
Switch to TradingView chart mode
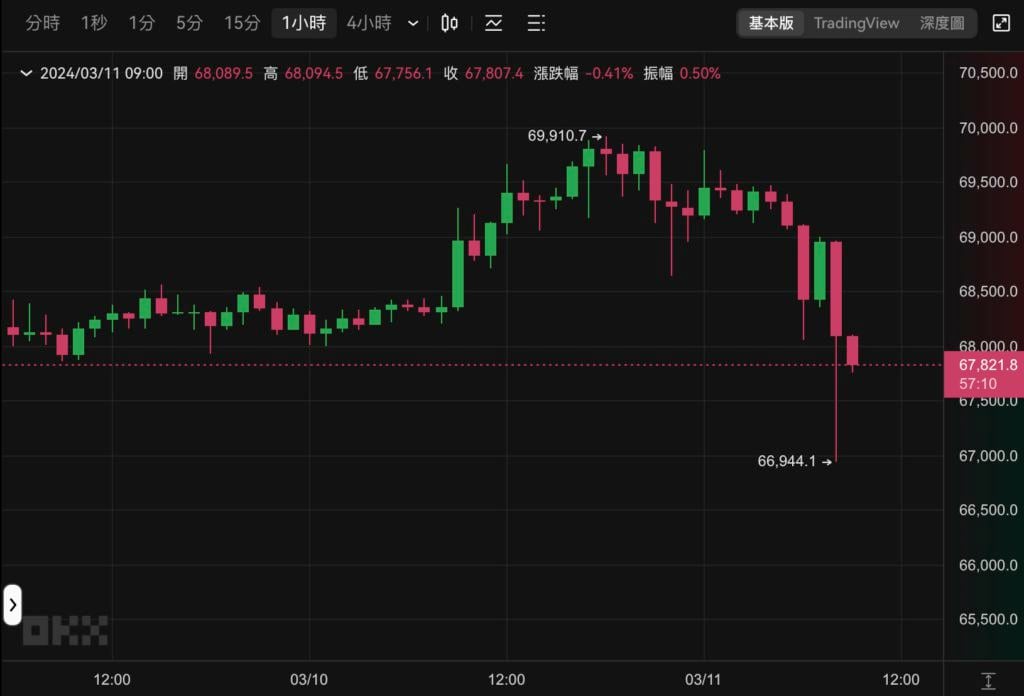(x=856, y=23)
